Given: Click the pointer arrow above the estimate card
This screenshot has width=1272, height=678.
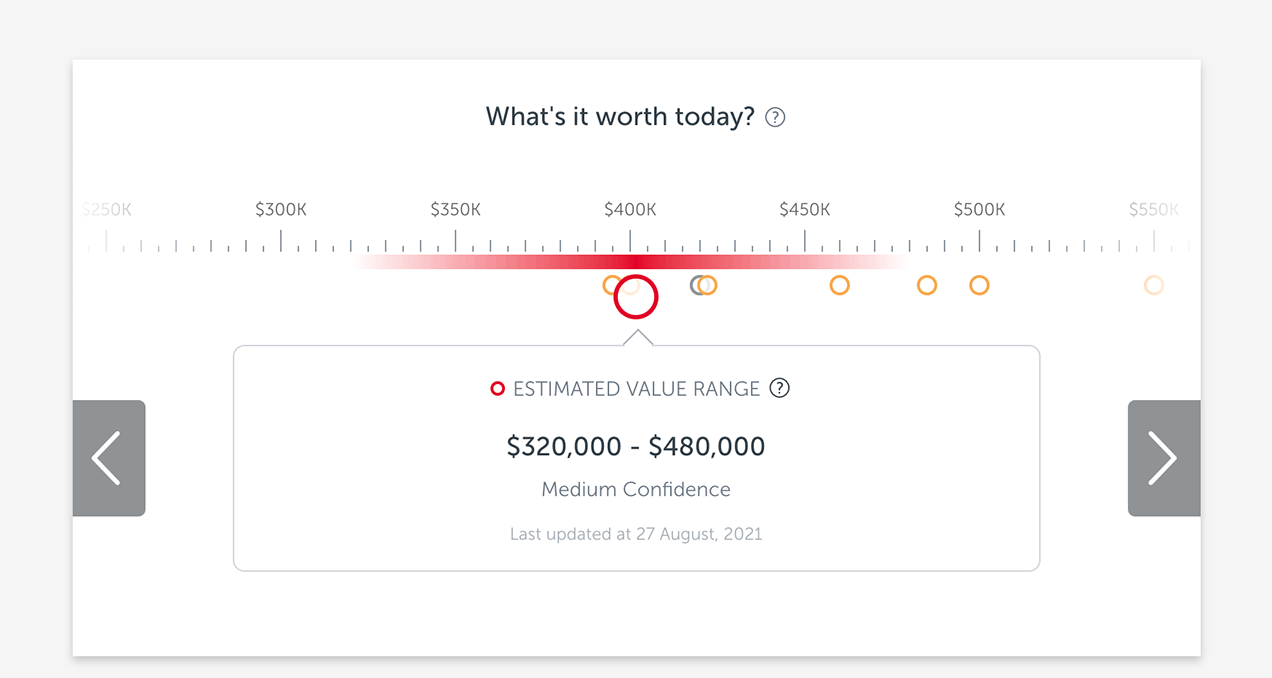Looking at the screenshot, I should coord(636,338).
